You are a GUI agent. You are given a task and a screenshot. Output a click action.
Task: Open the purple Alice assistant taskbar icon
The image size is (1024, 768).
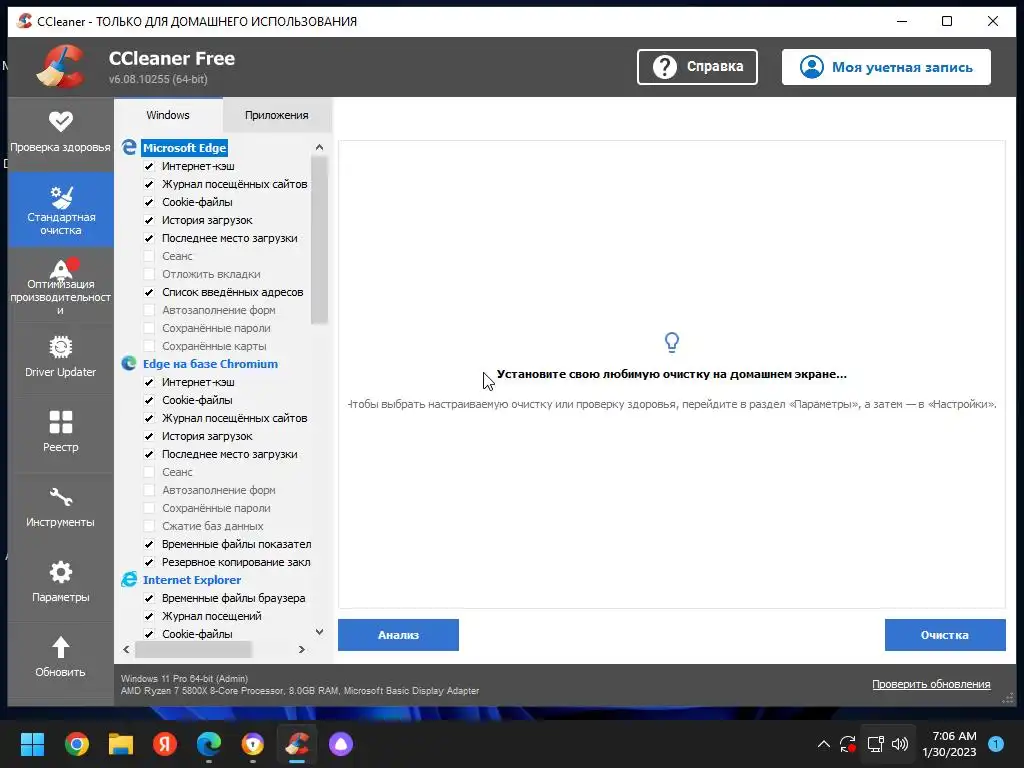point(341,744)
